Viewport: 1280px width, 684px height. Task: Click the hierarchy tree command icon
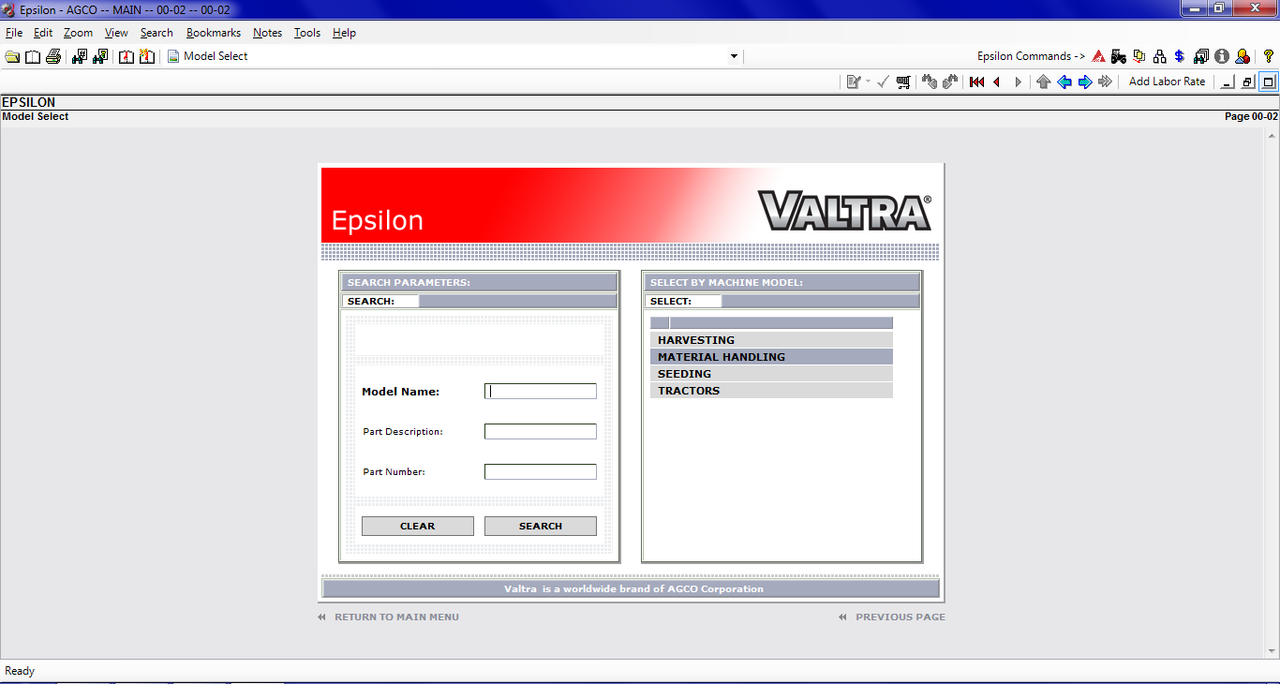pyautogui.click(x=1160, y=56)
